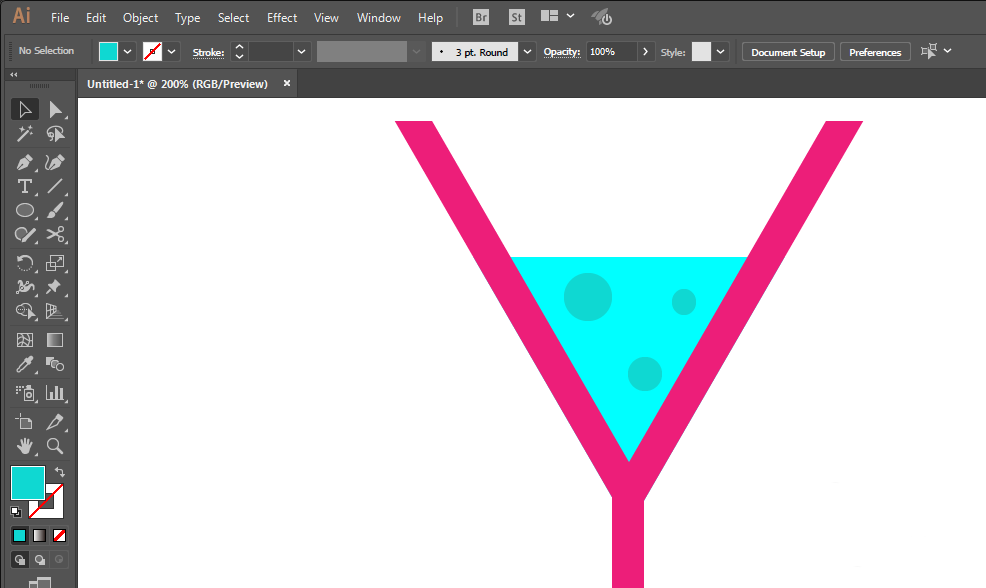The height and width of the screenshot is (588, 986).
Task: Pick the Pen tool
Action: [25, 162]
